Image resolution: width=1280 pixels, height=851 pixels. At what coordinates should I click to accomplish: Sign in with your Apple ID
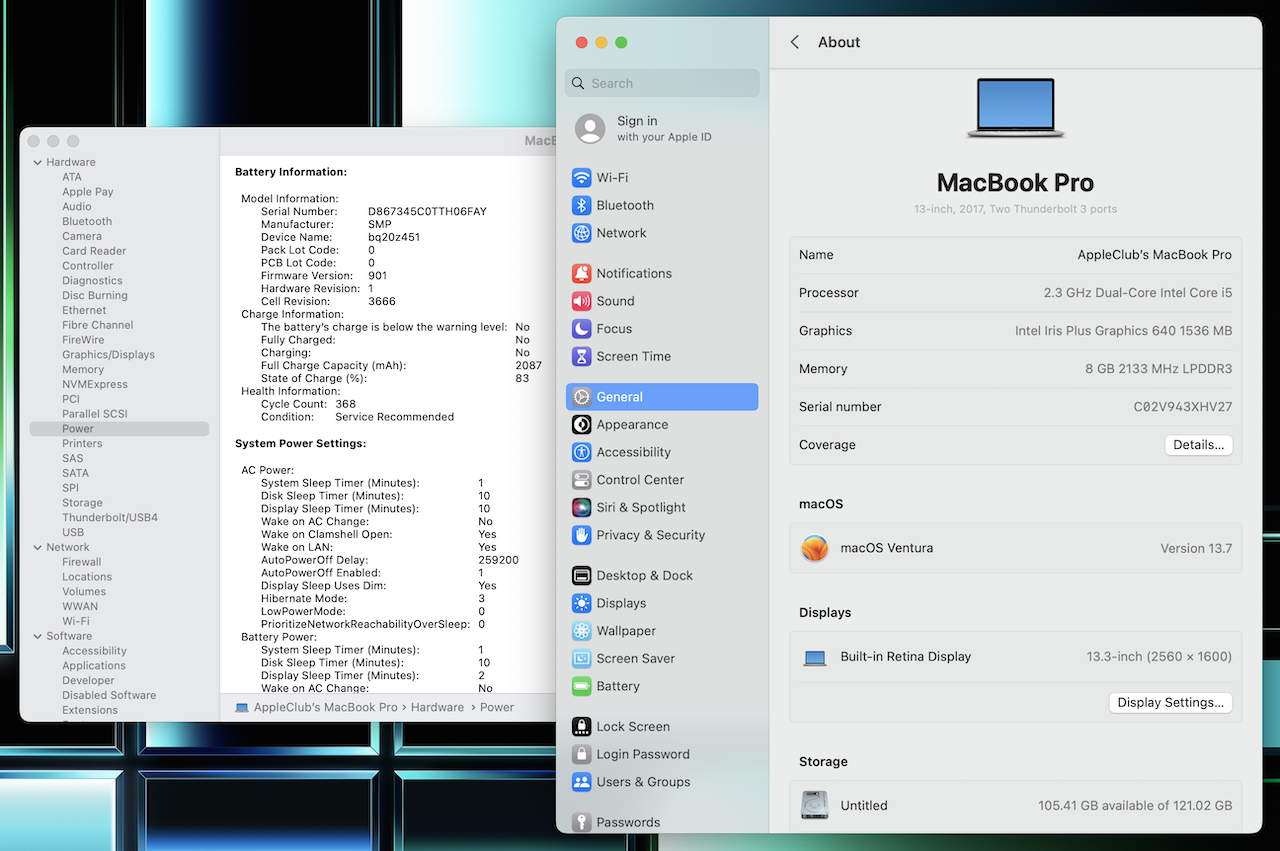point(664,129)
